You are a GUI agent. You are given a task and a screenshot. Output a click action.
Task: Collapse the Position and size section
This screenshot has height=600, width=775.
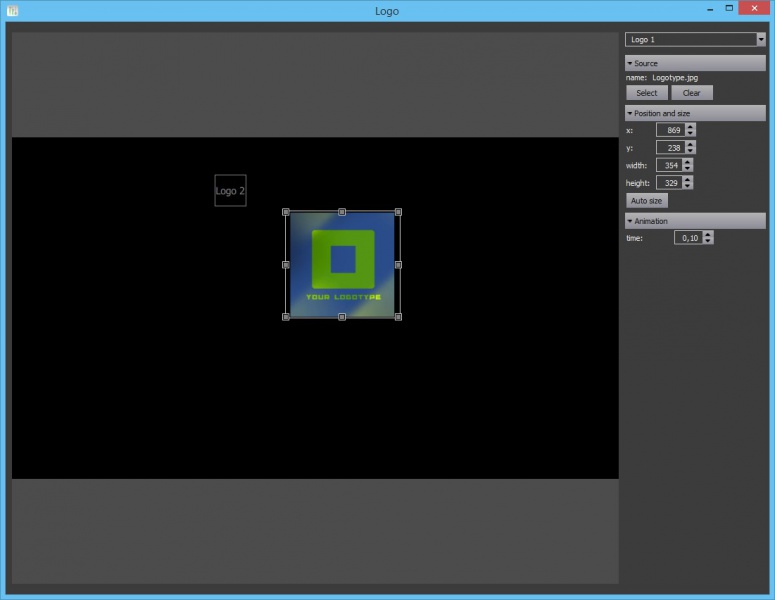(695, 113)
